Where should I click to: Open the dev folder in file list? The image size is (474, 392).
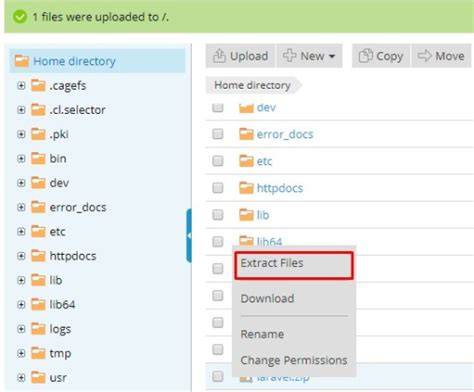tap(266, 108)
